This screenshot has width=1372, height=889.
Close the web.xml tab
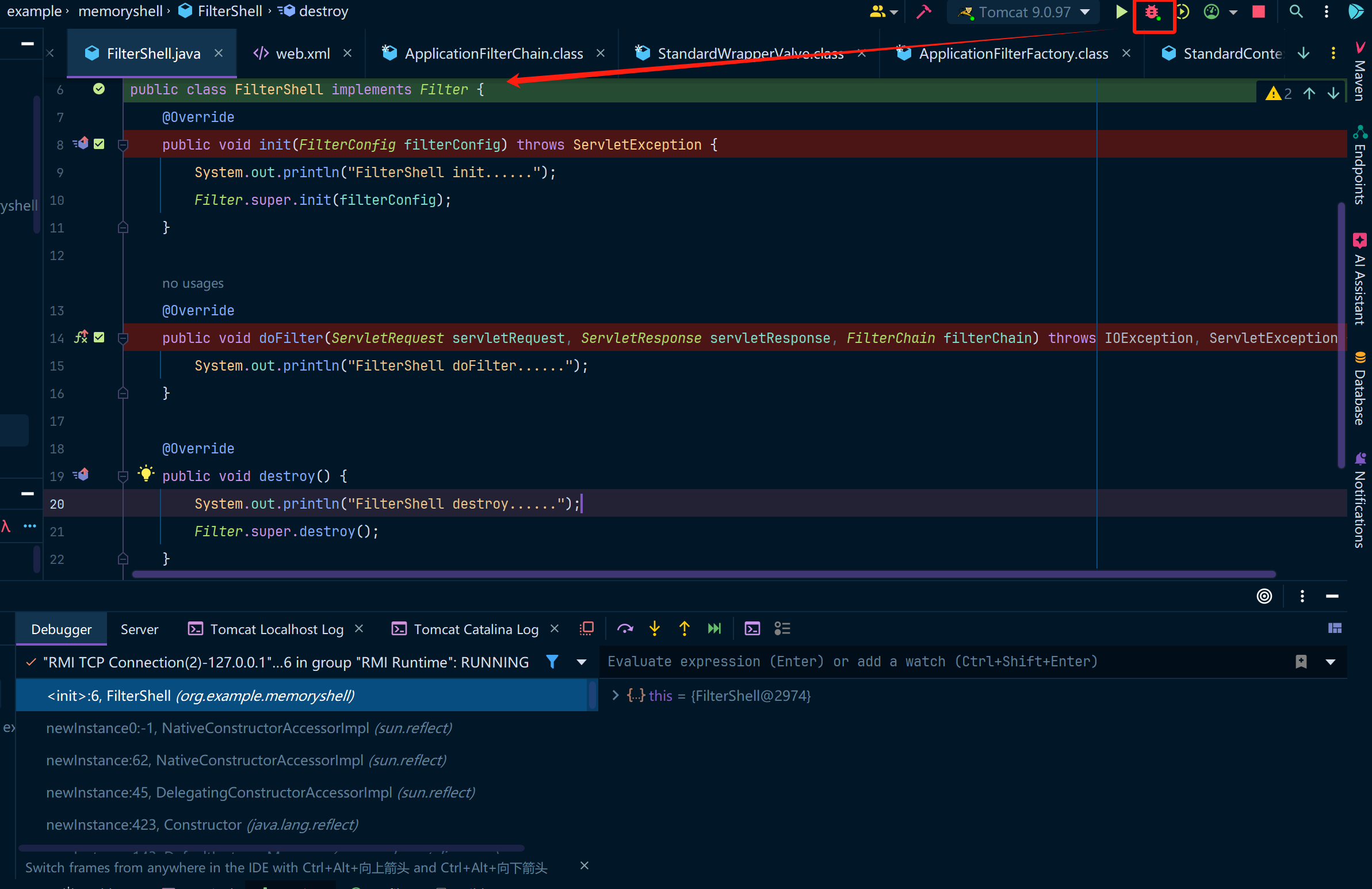click(347, 53)
